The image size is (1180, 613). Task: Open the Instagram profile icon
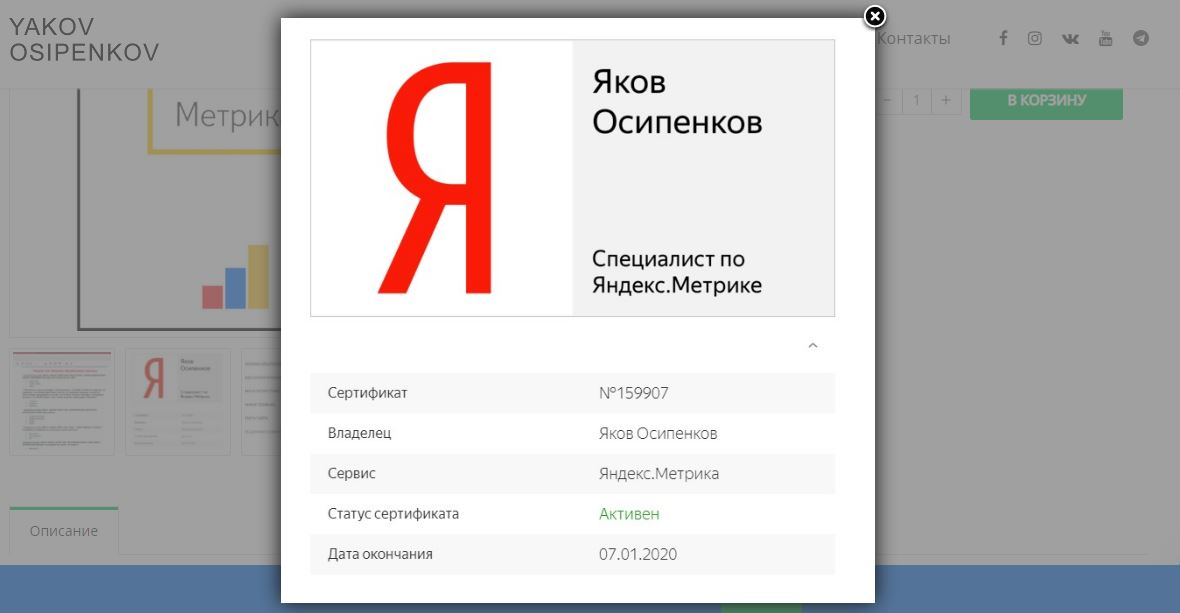tap(1036, 38)
